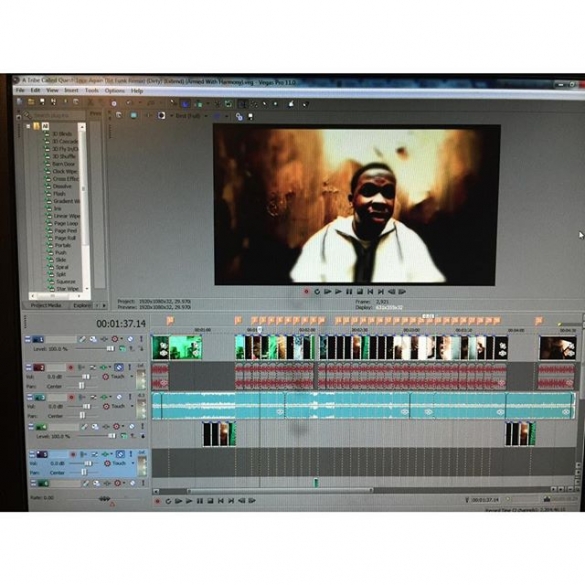Viewport: 585px width, 585px height.
Task: Open Track FX on video track 1
Action: pos(93,339)
